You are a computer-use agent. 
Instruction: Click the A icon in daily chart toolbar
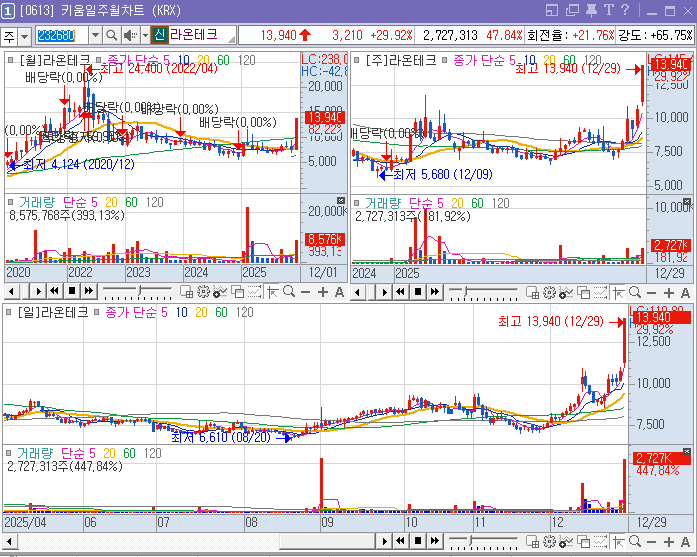685,542
